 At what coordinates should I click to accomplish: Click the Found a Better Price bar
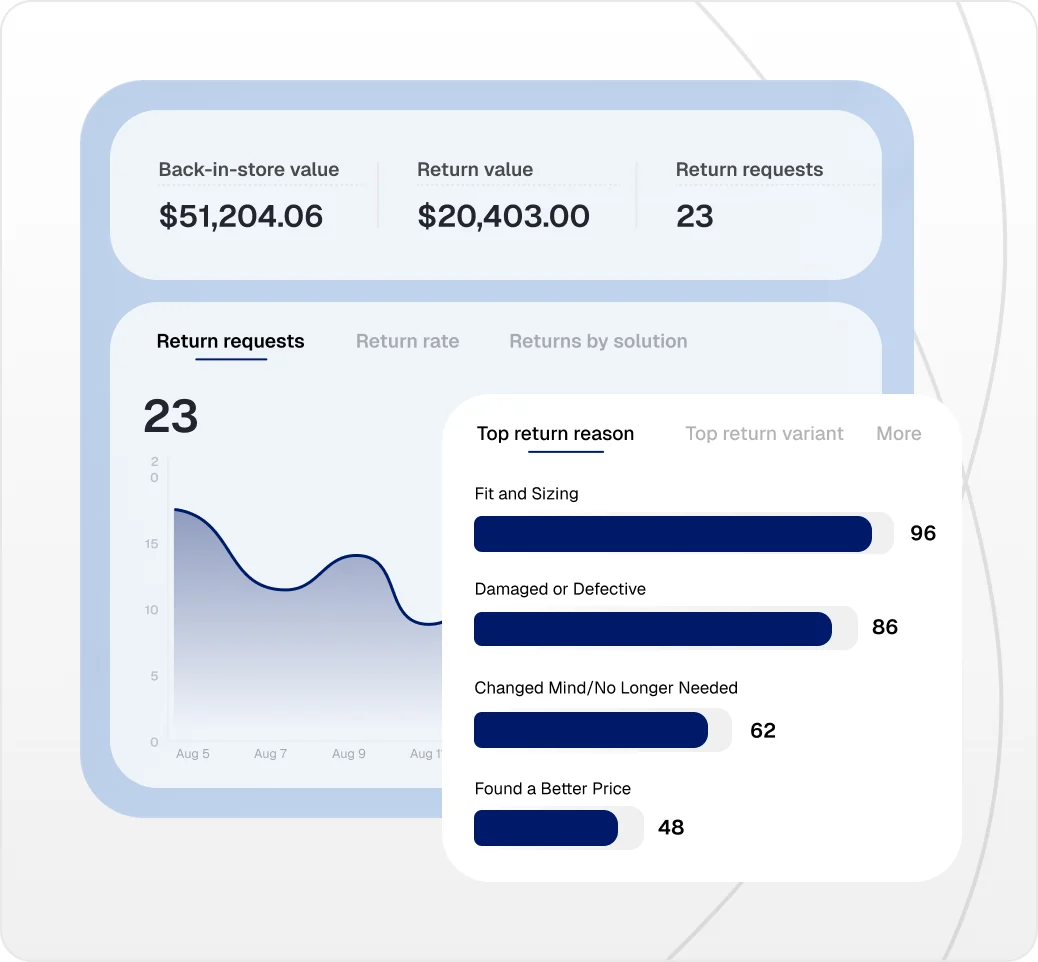point(545,828)
